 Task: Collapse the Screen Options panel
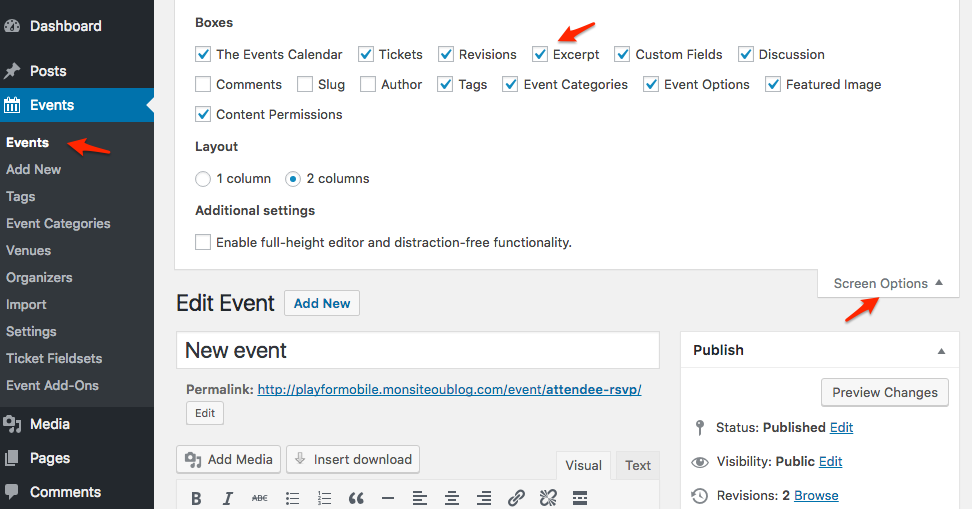click(888, 283)
